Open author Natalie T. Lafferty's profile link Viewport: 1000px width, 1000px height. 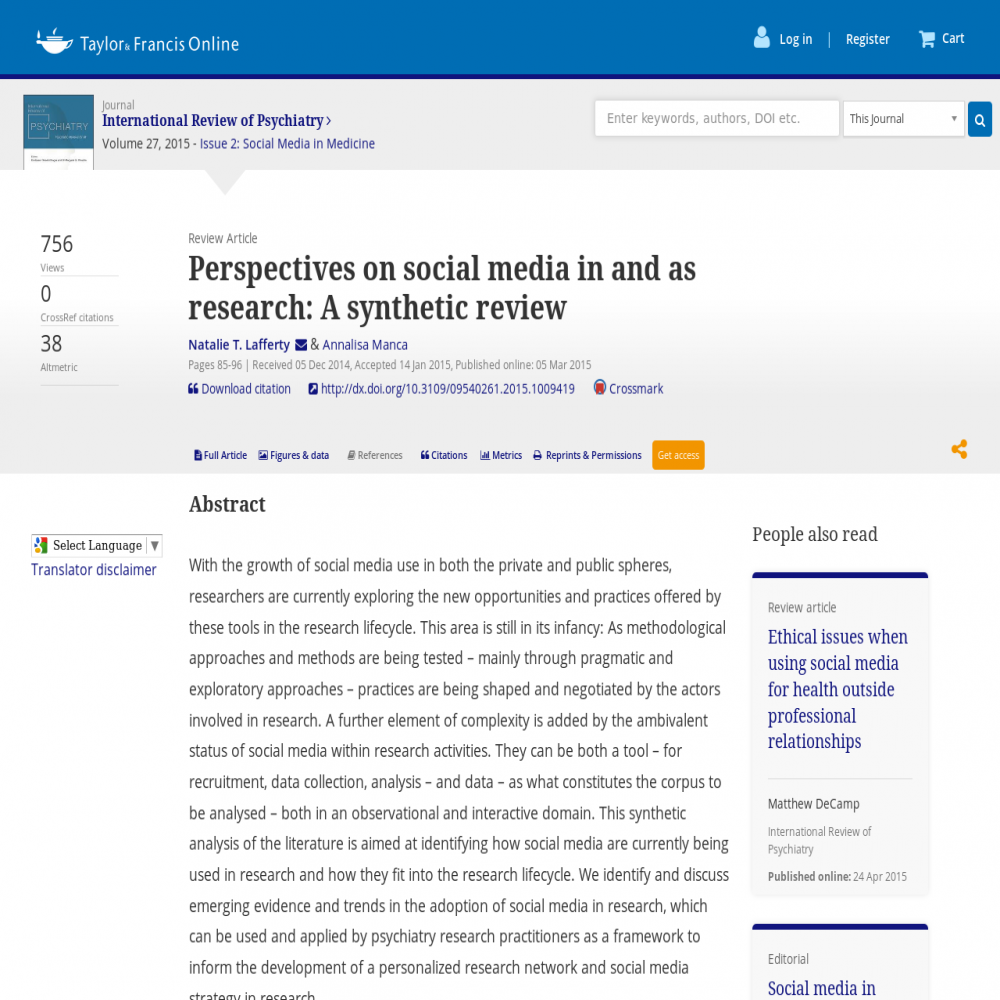[x=239, y=345]
